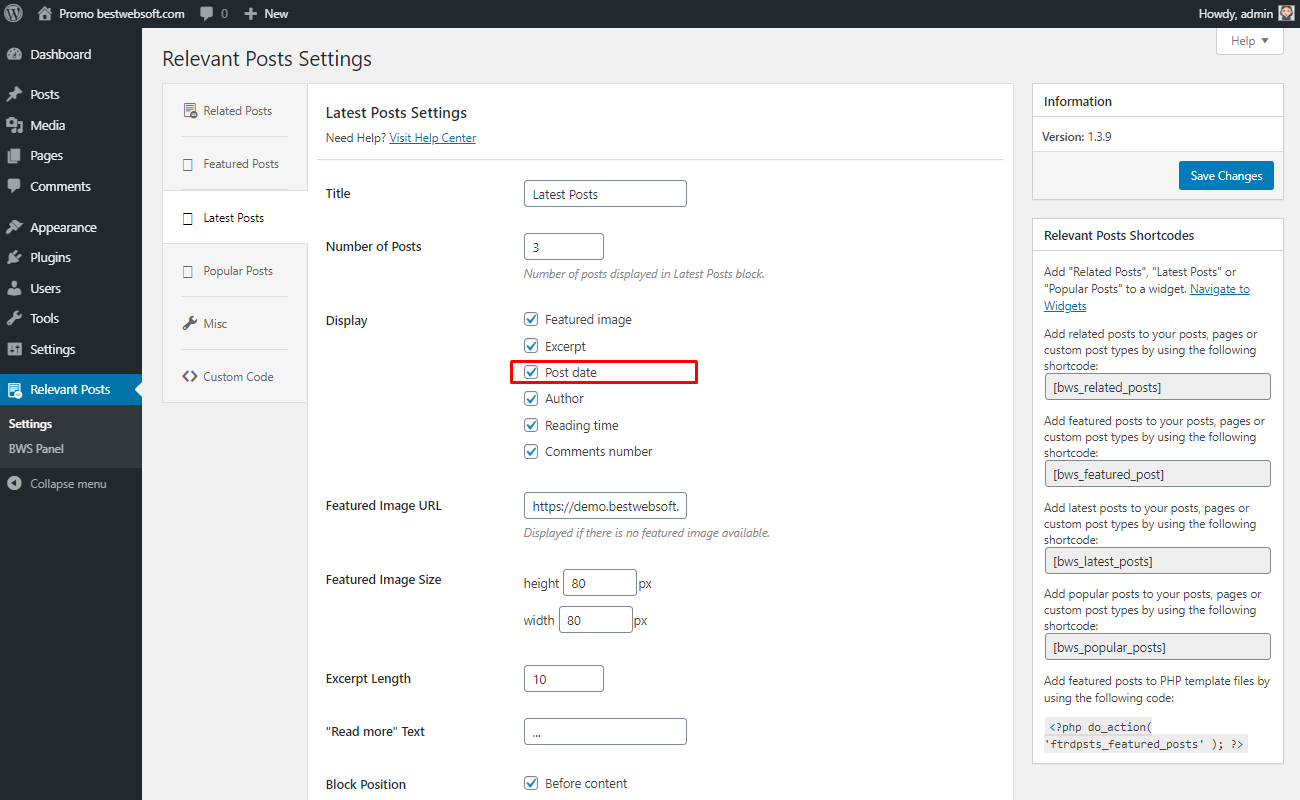The width and height of the screenshot is (1300, 800).
Task: Open the Dashboard menu icon
Action: point(14,54)
